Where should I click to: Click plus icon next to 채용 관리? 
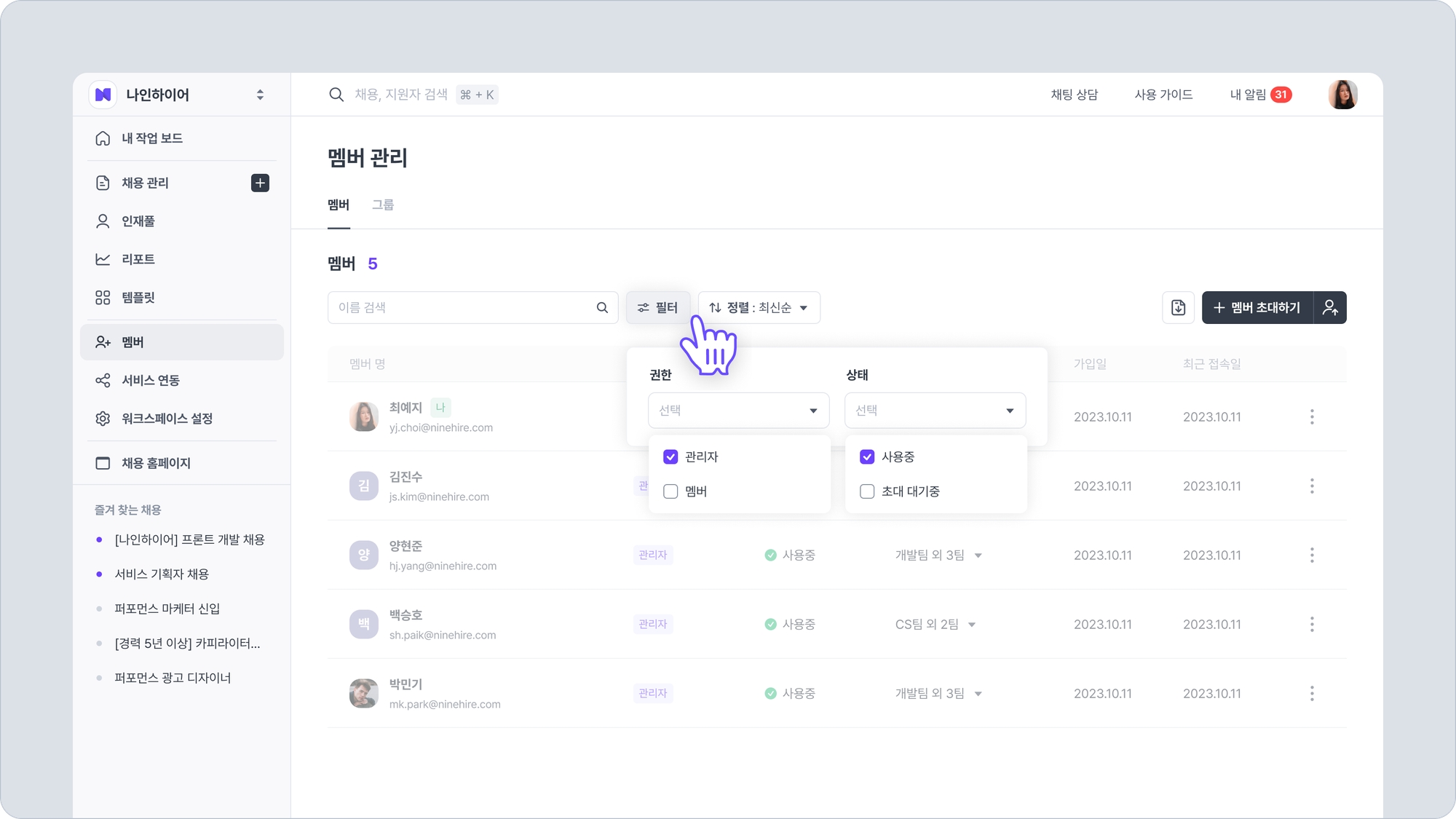pos(260,183)
